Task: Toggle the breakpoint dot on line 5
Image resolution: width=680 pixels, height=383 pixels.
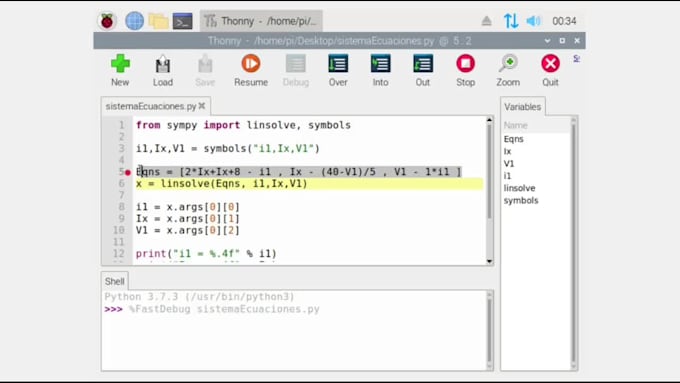Action: [x=128, y=172]
